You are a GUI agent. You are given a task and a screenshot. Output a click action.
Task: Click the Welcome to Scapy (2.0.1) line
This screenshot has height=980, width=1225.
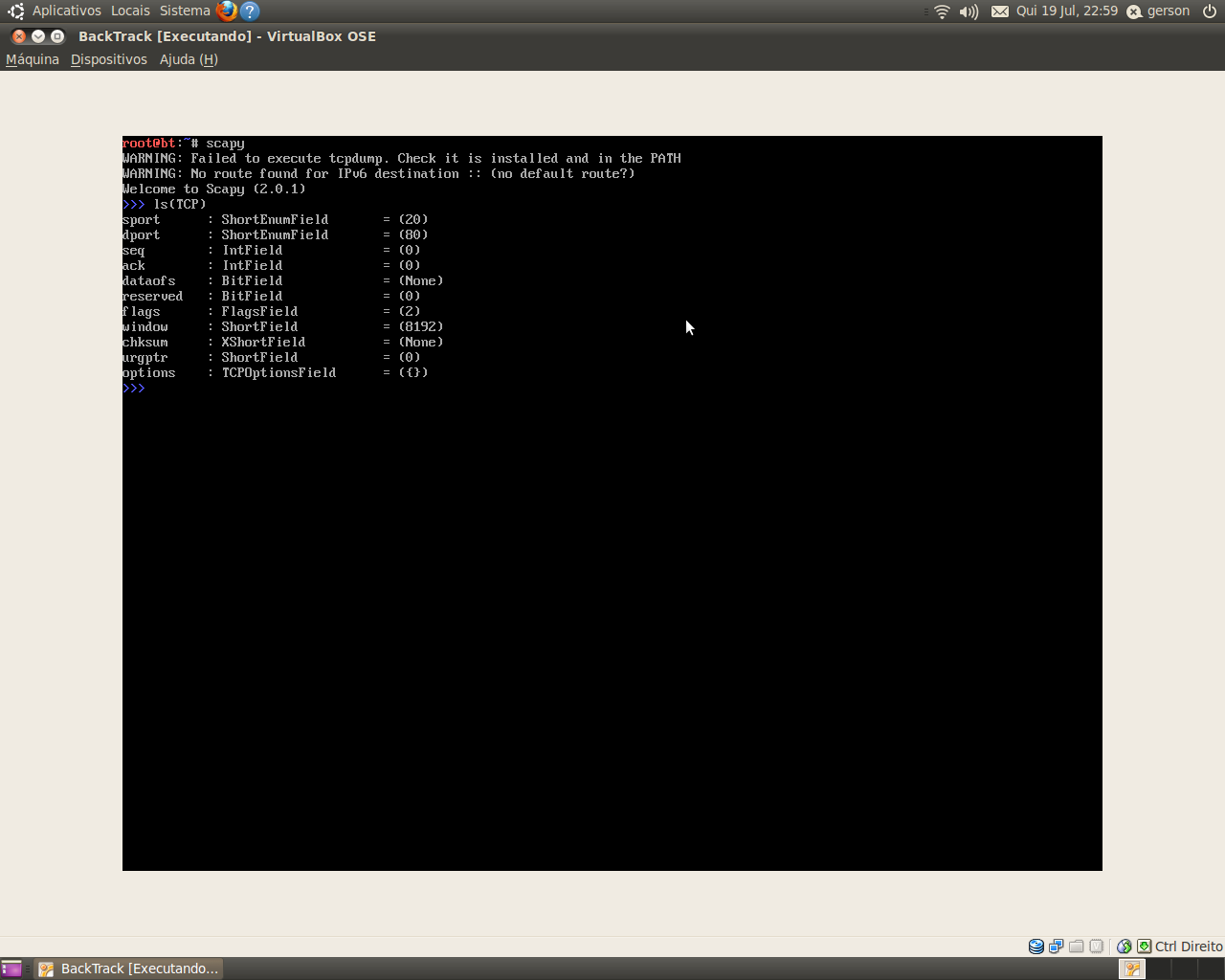point(214,189)
